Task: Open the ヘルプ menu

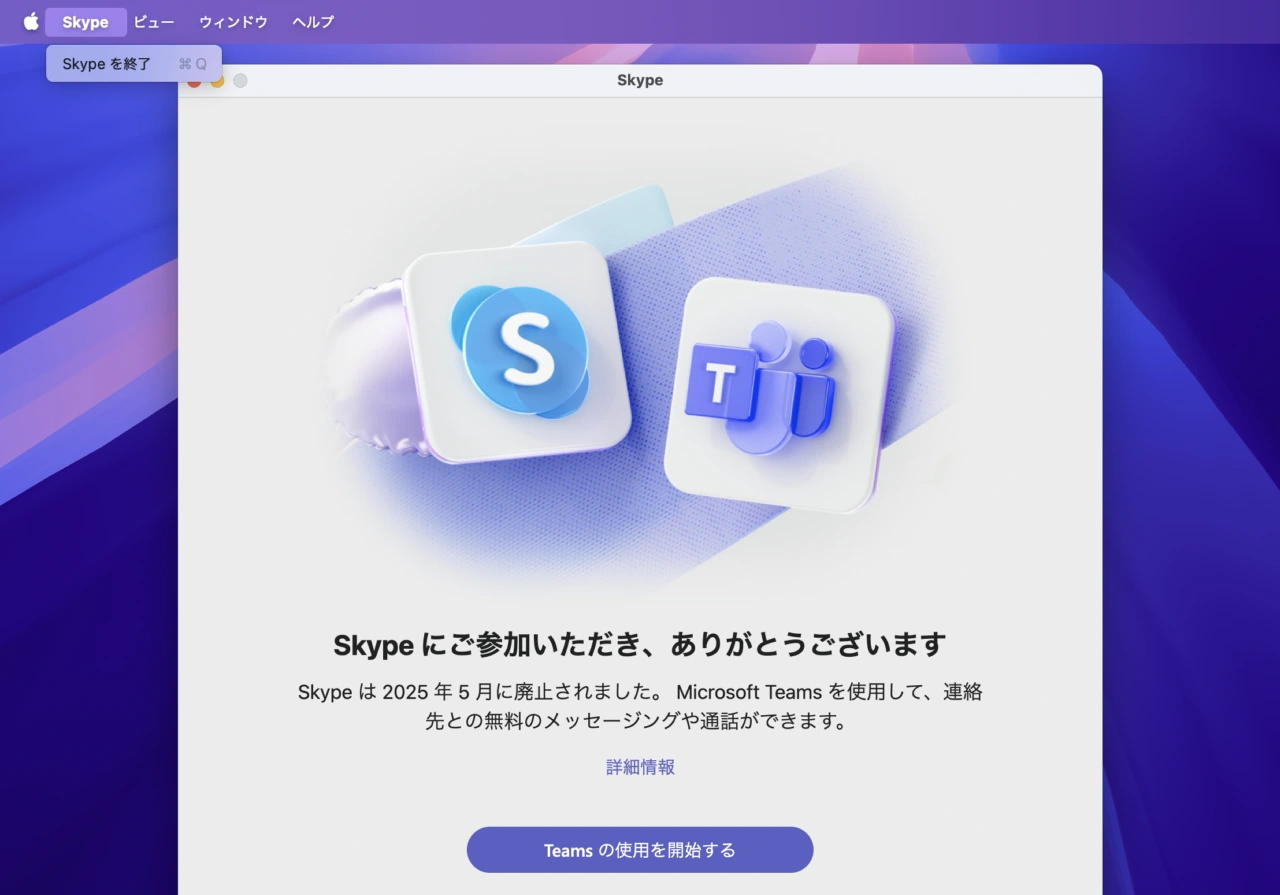Action: [x=313, y=21]
